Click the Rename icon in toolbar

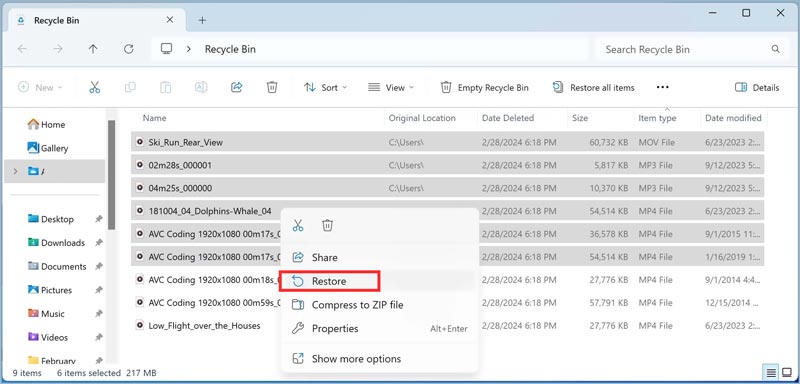(x=201, y=87)
